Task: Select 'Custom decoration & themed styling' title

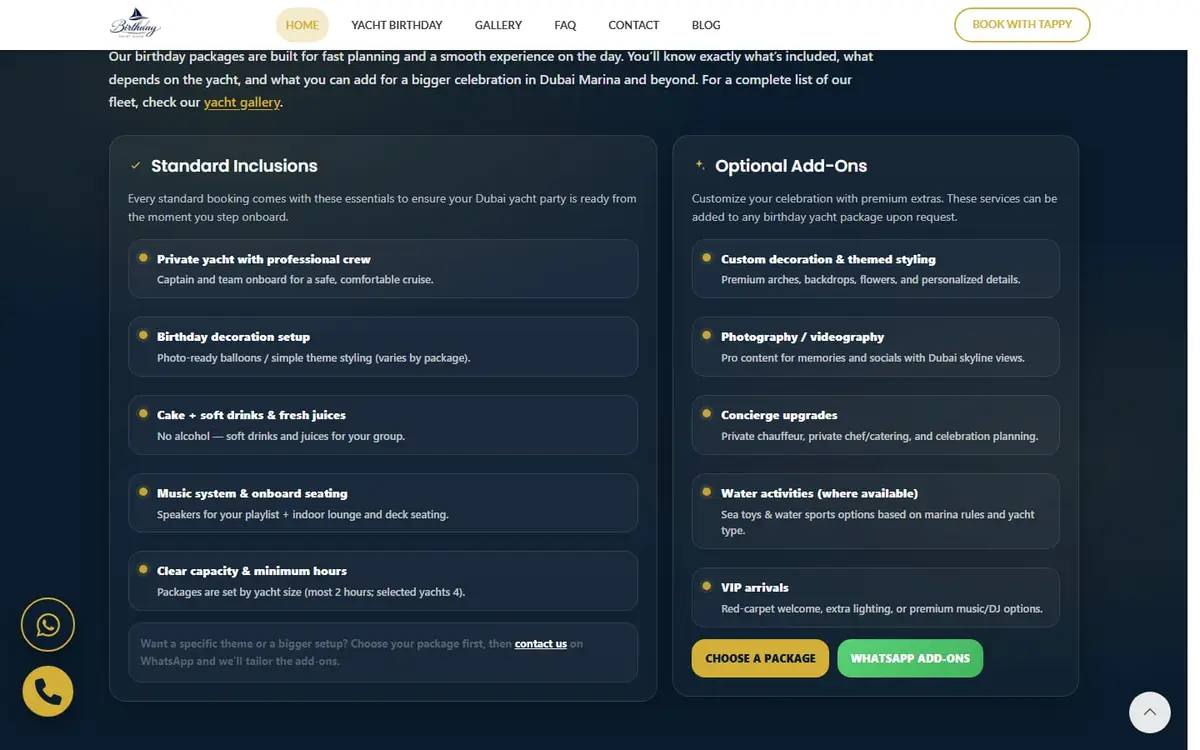Action: point(828,259)
